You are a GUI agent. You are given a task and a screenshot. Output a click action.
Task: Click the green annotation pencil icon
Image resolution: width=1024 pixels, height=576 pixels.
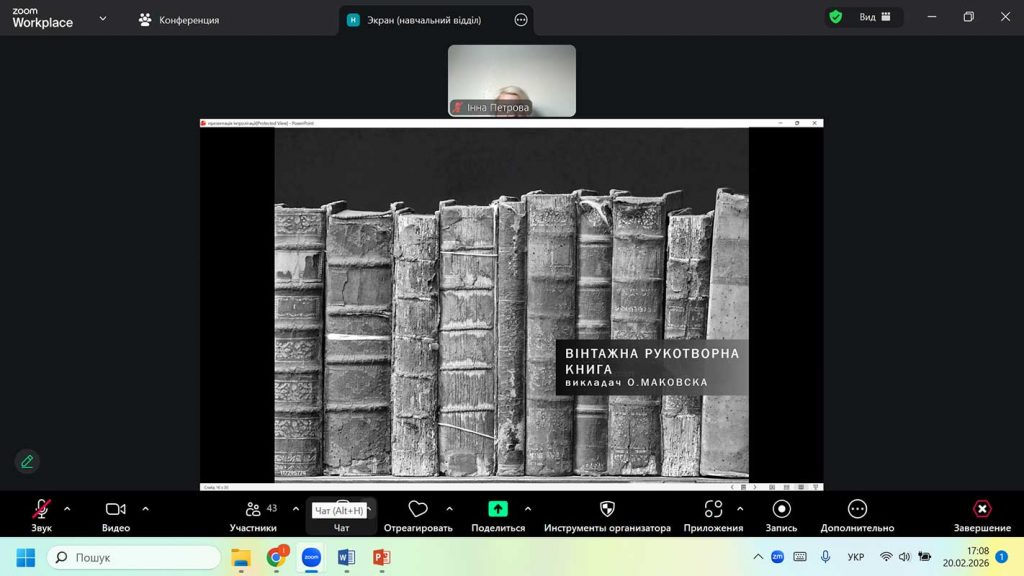coord(27,461)
